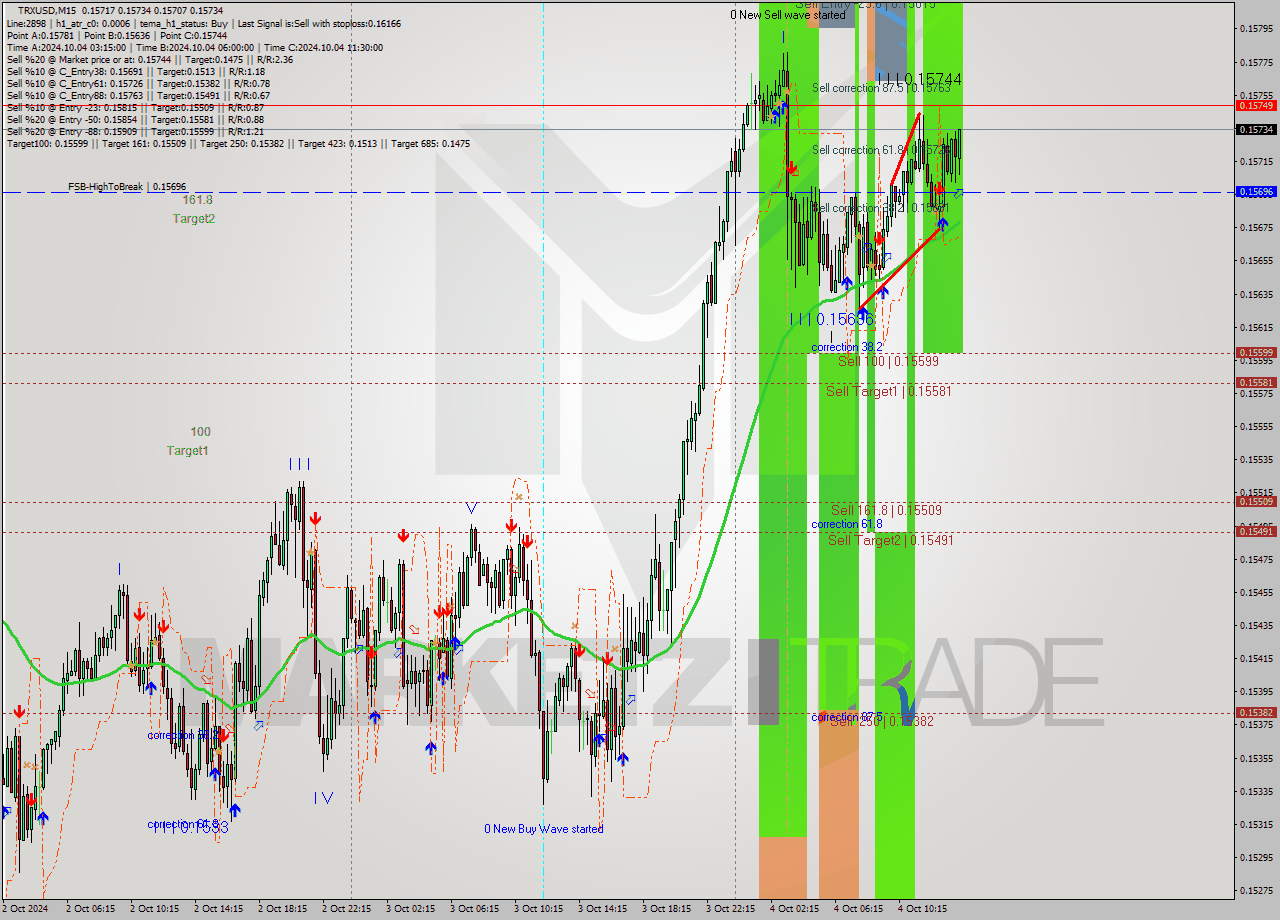Click the 'Sell correction 61.8' annotation
This screenshot has width=1280, height=920.
tap(880, 150)
